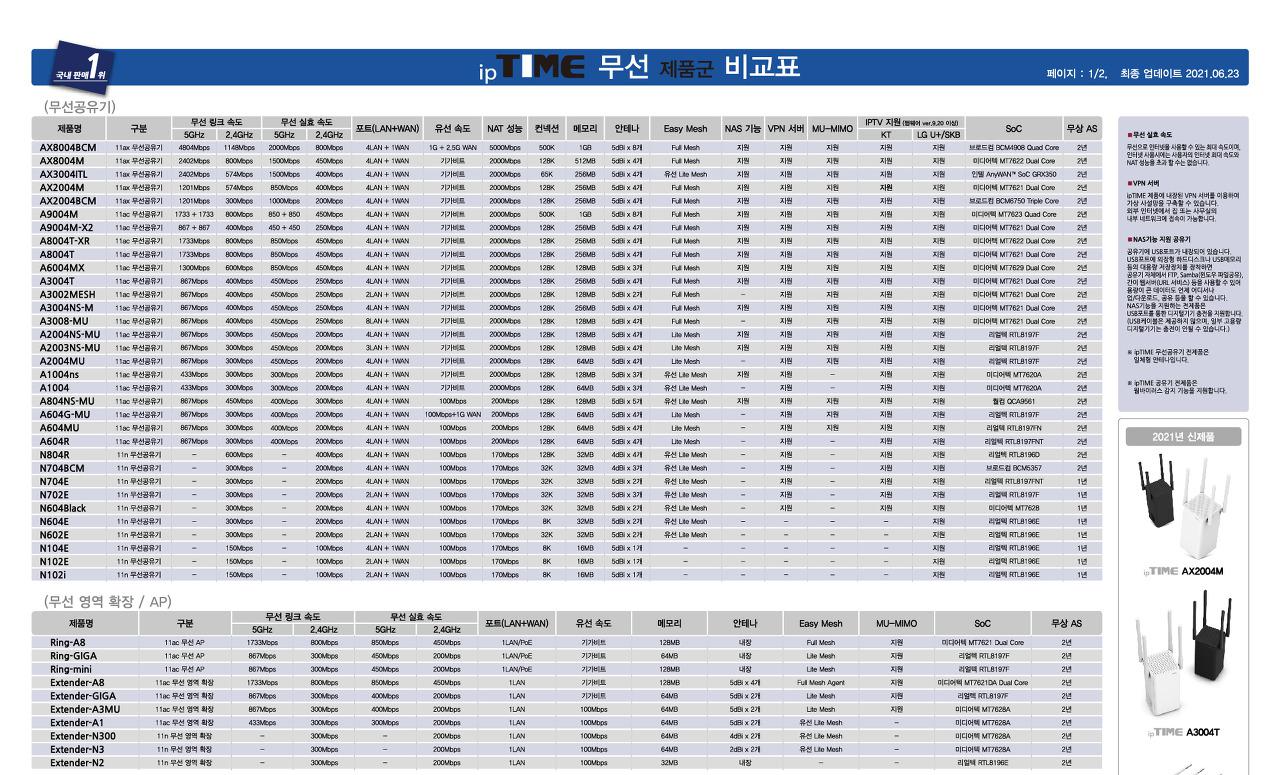The image size is (1280, 775).
Task: Click the 인텔 AnyWAN SoC GRX350 cell
Action: click(1013, 174)
